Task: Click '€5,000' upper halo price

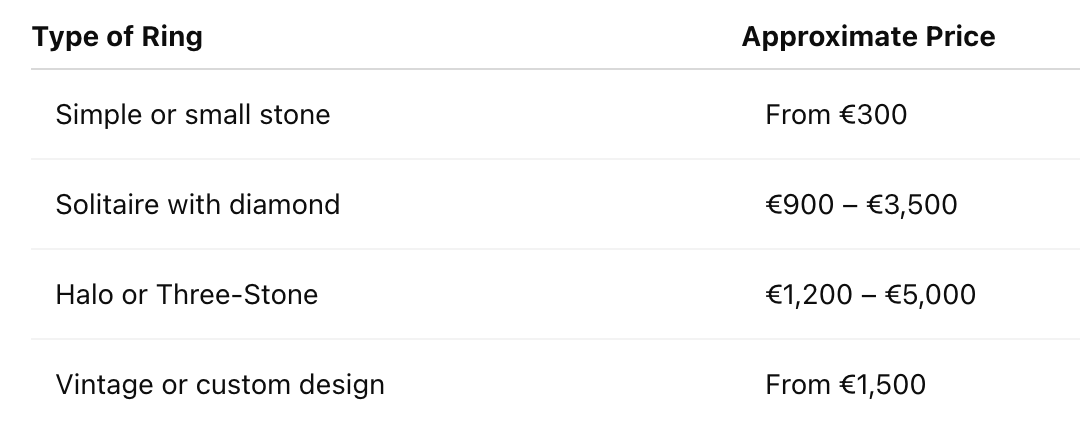Action: click(x=931, y=295)
